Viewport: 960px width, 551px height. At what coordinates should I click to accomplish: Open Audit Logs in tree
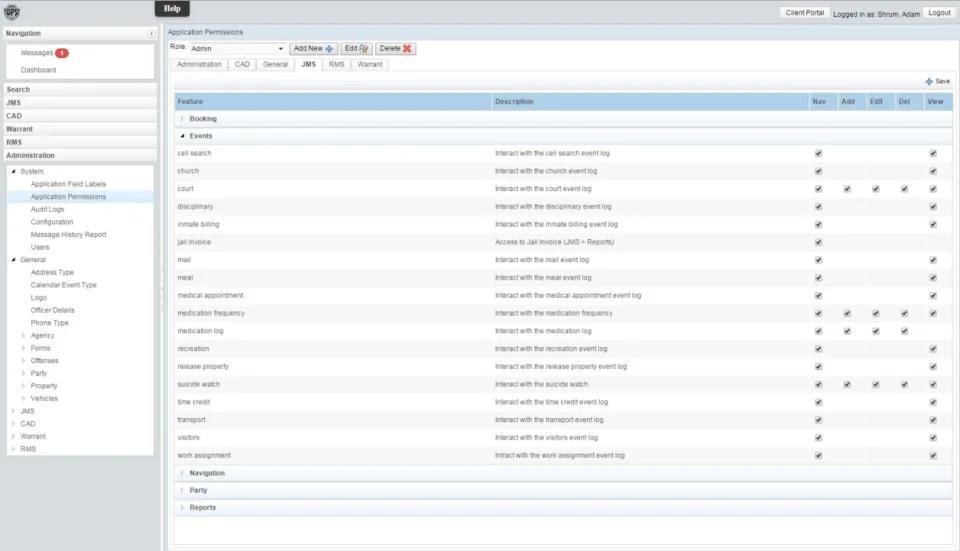coord(47,209)
